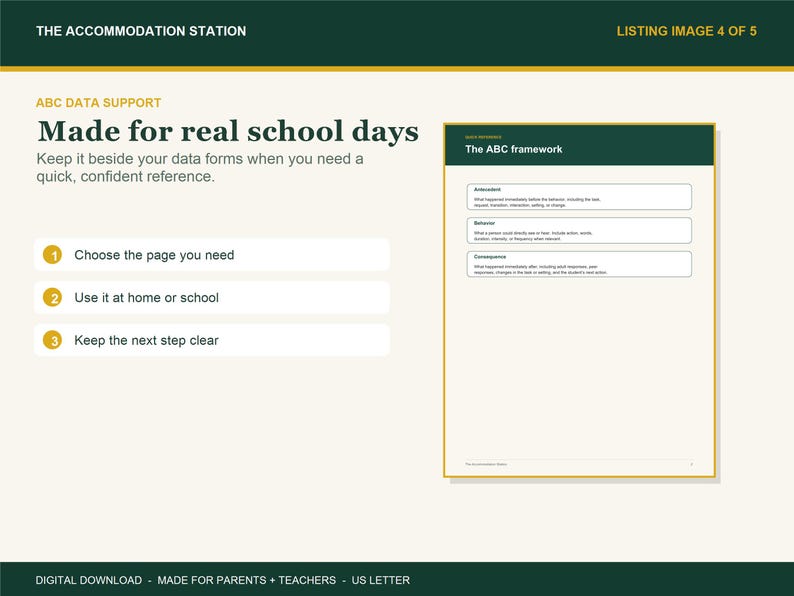This screenshot has height=596, width=794.
Task: Select the 'Keep the next step clear' text
Action: point(146,340)
